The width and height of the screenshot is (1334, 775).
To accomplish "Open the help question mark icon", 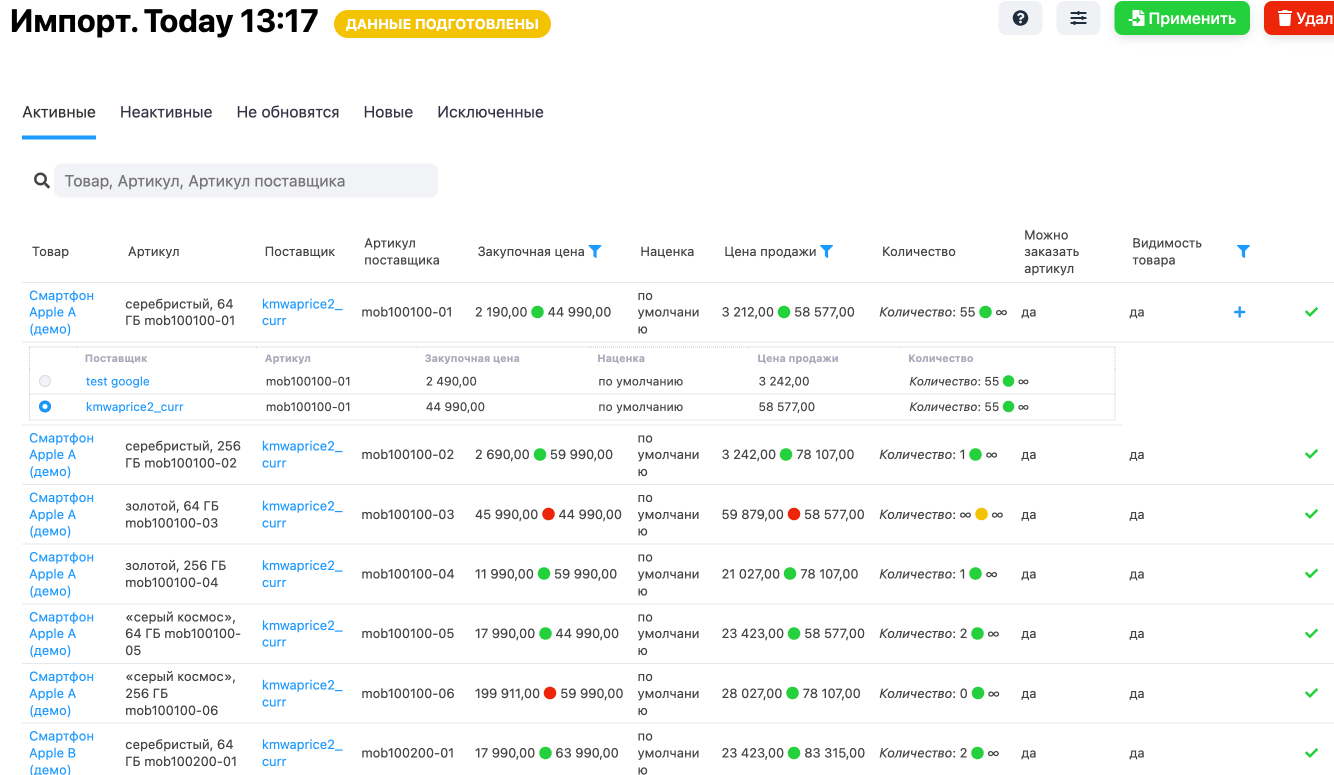I will click(1020, 18).
